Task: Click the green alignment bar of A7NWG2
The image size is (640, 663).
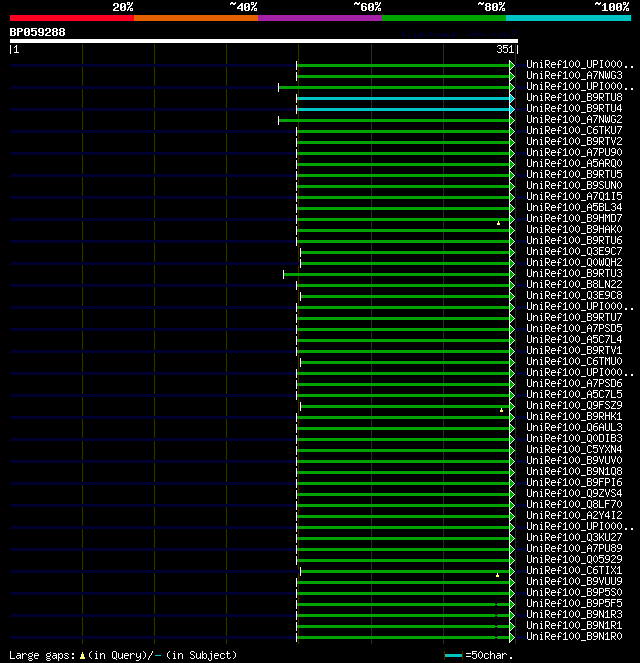Action: pos(394,121)
